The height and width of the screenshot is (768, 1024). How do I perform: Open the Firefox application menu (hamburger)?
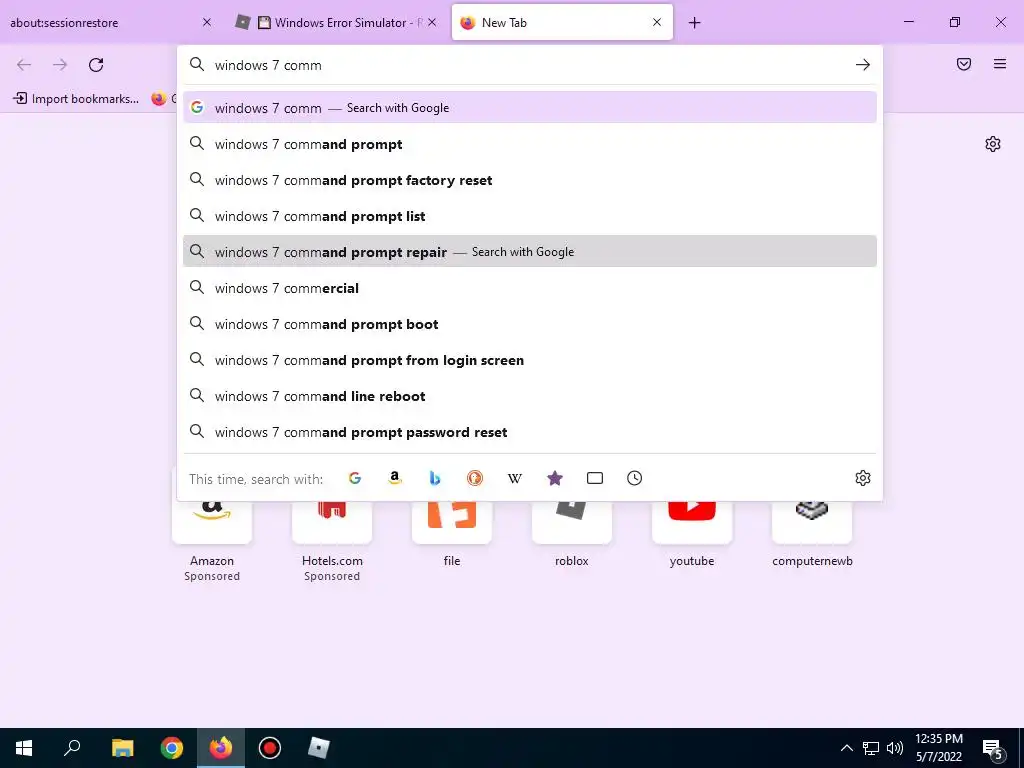pos(1000,64)
